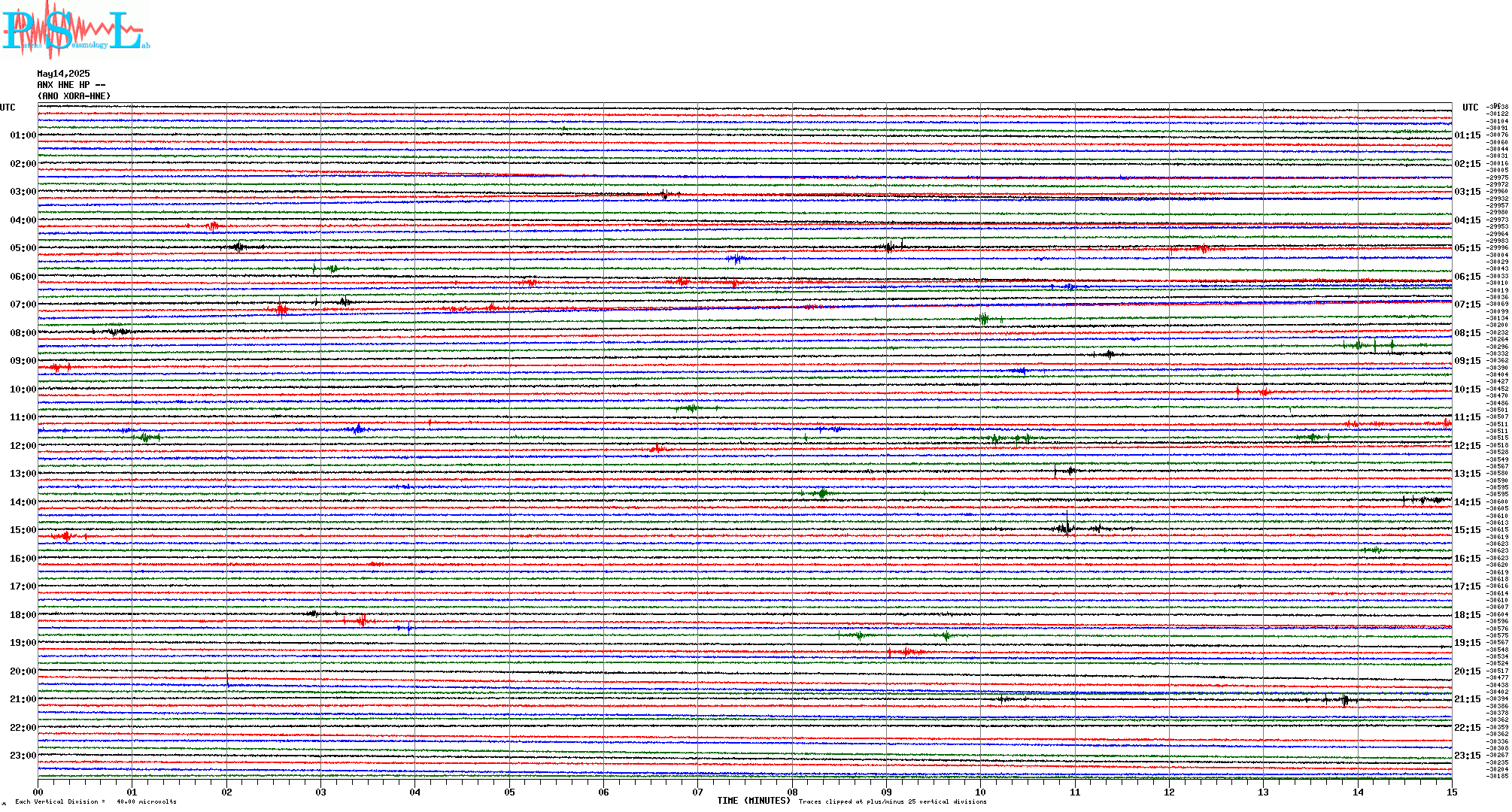Select the 18:00 hour label on left

[23, 615]
